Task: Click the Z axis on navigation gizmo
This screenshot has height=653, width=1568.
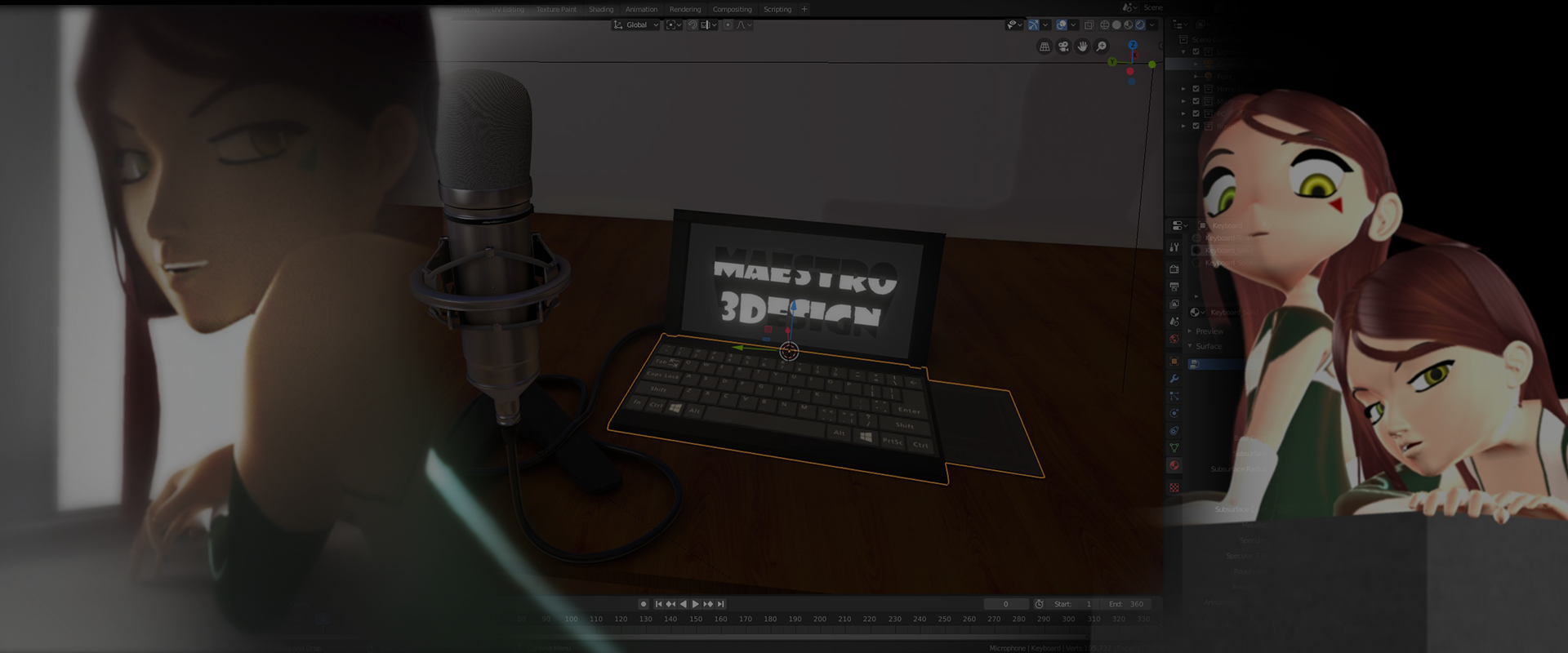Action: [1133, 46]
